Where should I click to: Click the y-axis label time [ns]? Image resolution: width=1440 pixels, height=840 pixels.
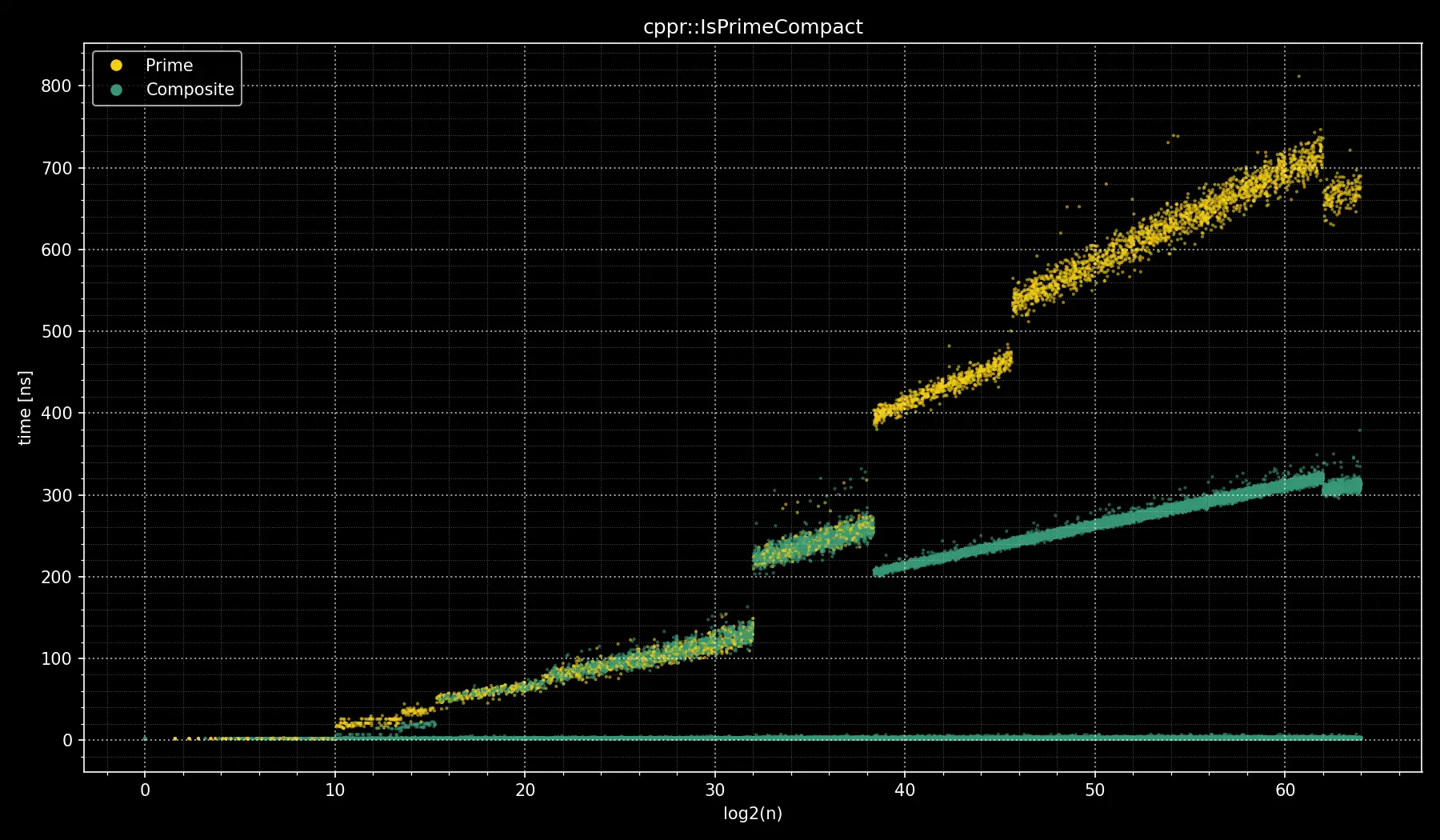pyautogui.click(x=26, y=408)
